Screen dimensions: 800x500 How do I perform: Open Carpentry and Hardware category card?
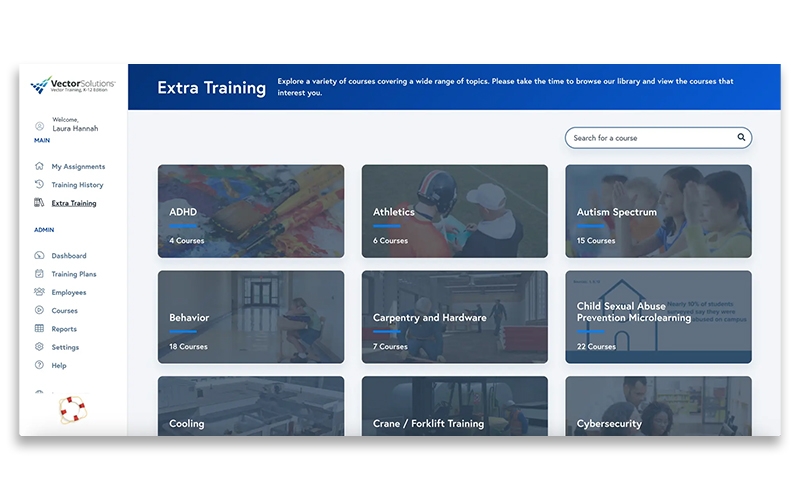coord(455,317)
